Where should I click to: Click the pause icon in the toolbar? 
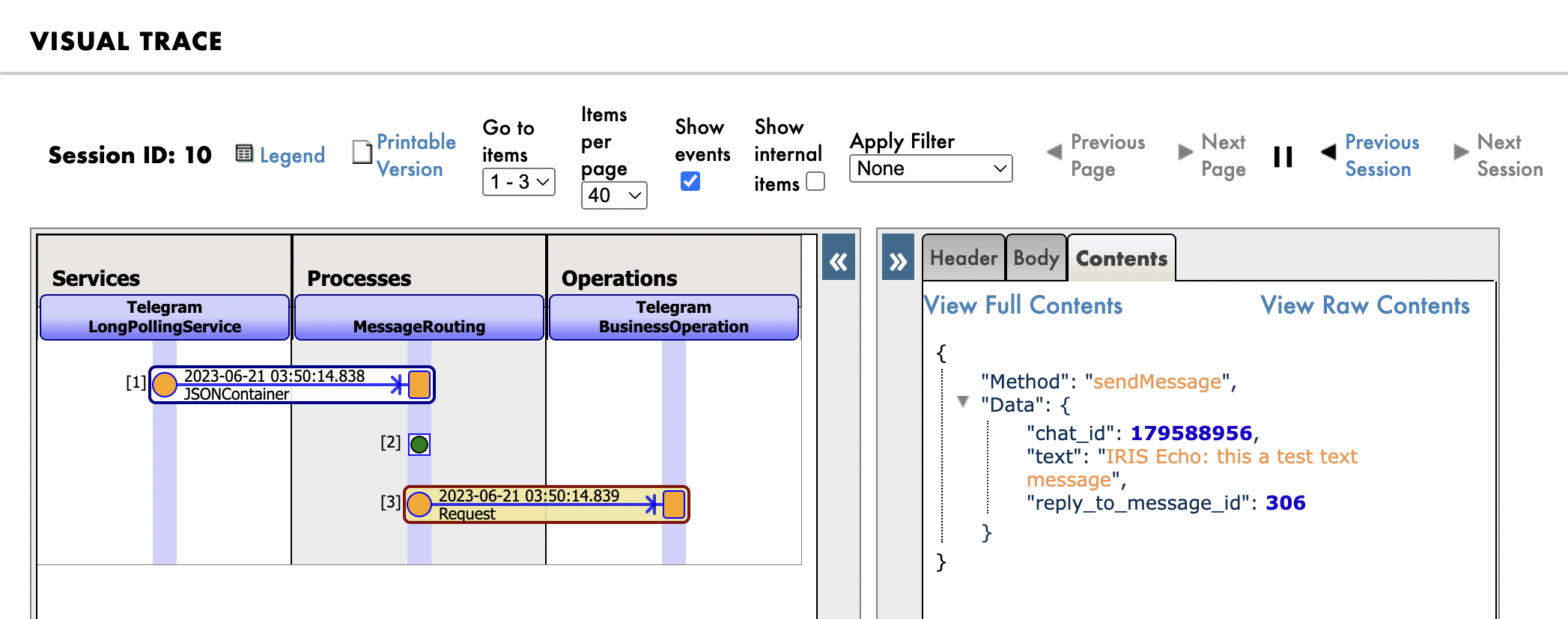point(1283,156)
